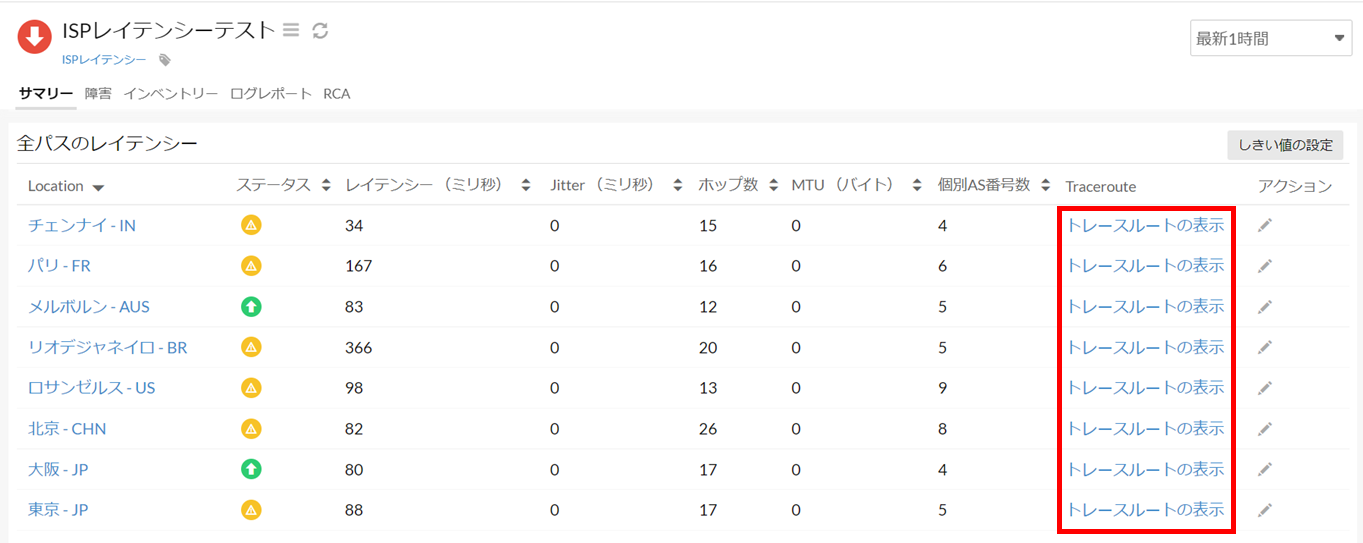
Task: Open the 北京 - CHN location link
Action: click(67, 429)
